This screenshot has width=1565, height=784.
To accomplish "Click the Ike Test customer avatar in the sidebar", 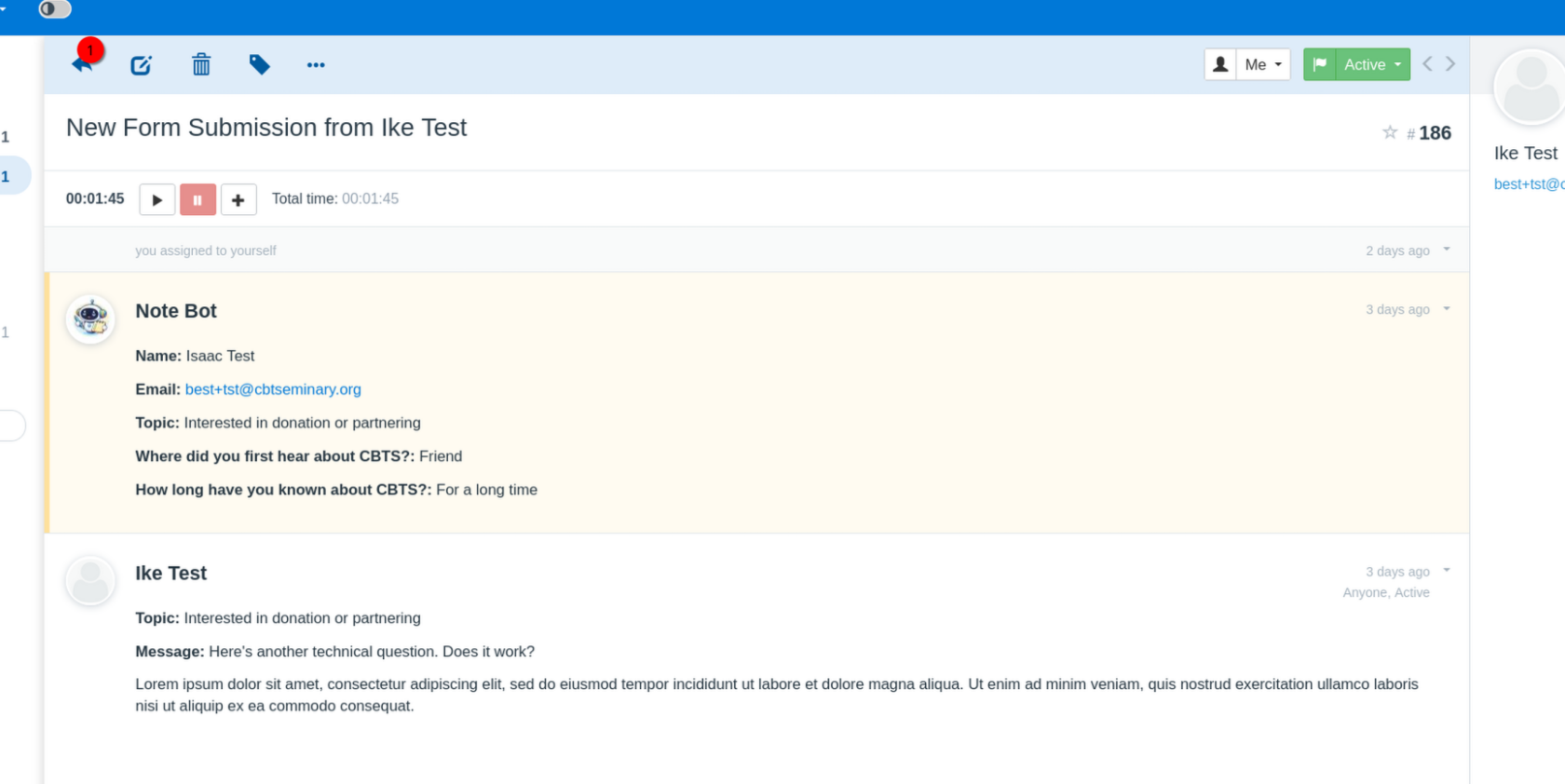I will (x=1529, y=87).
